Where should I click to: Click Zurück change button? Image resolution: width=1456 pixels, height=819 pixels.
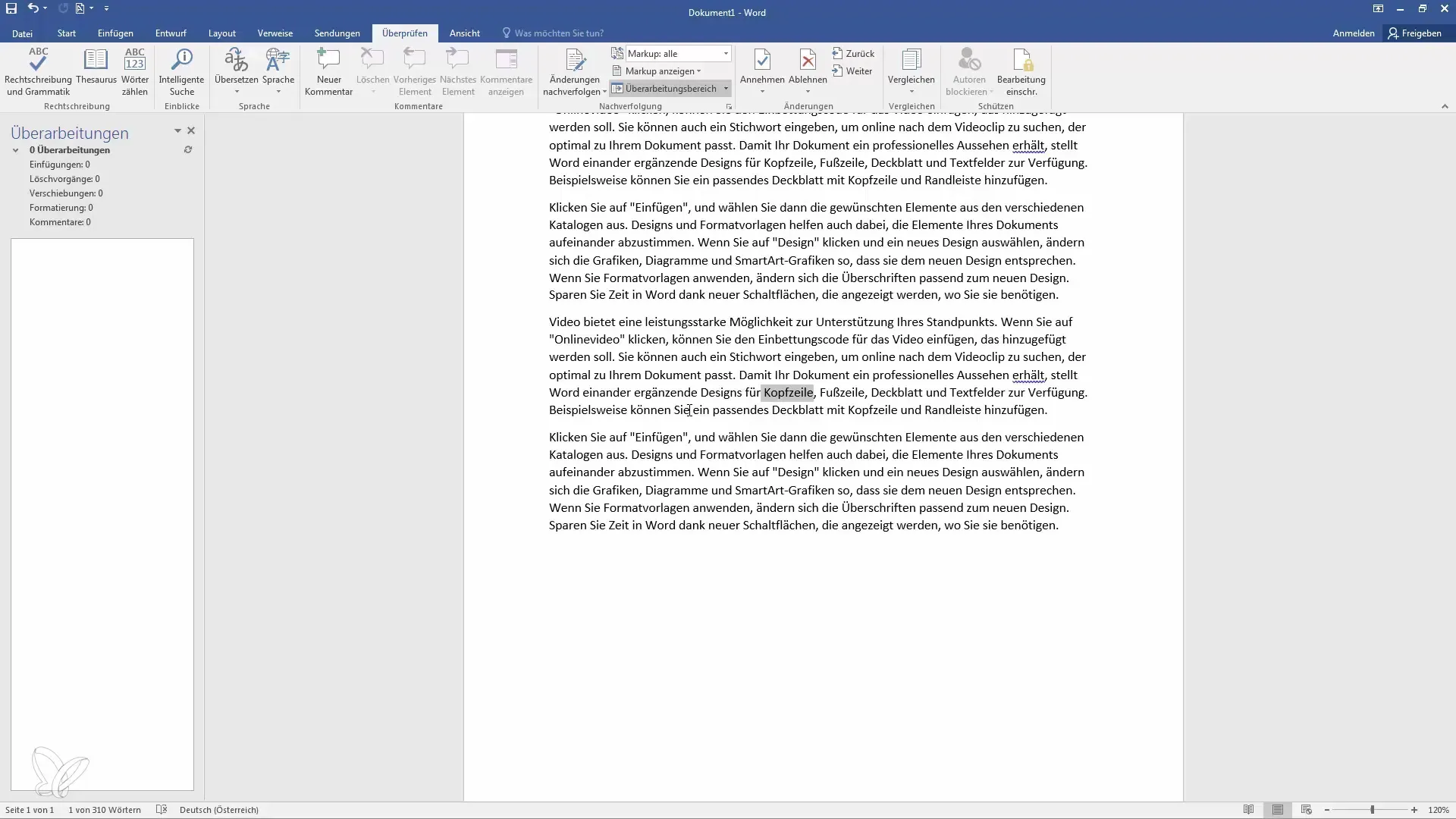click(853, 54)
